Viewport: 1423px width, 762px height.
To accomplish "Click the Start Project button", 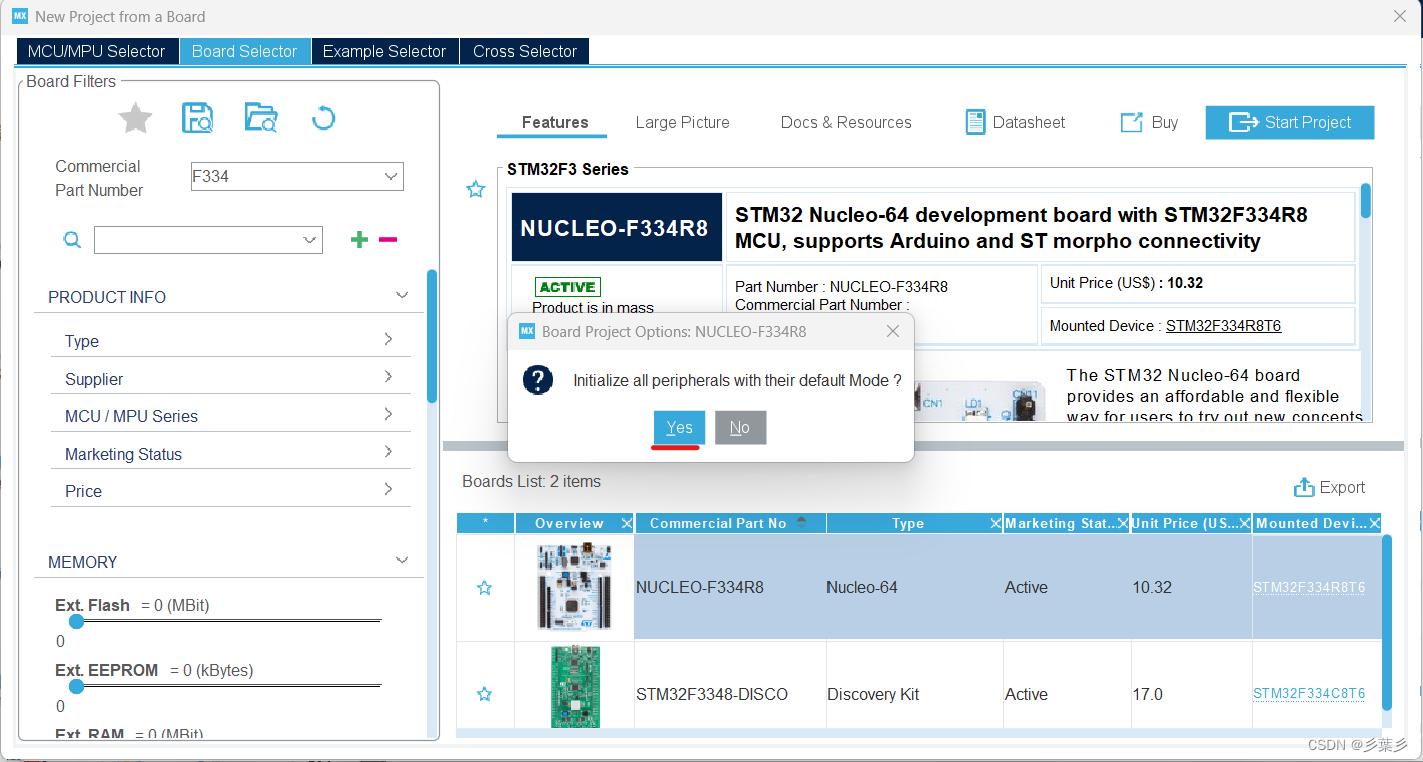I will [1290, 122].
